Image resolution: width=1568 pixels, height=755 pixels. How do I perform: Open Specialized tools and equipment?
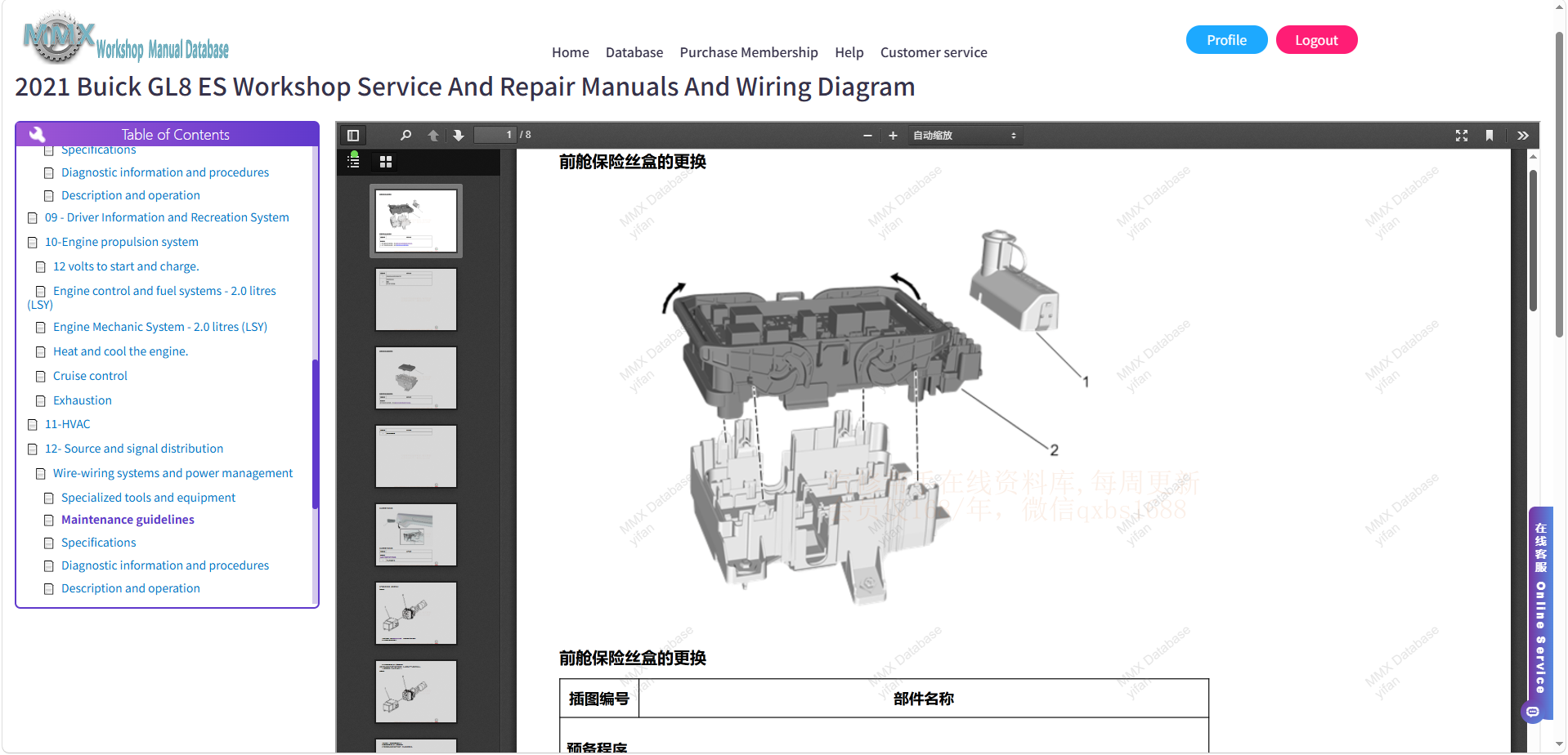click(x=148, y=498)
